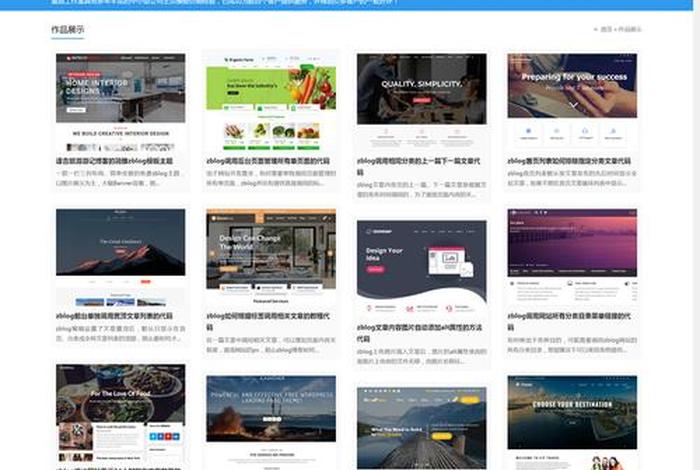
Task: Open the Quality. Simplicity. template thumbnail
Action: coord(421,103)
